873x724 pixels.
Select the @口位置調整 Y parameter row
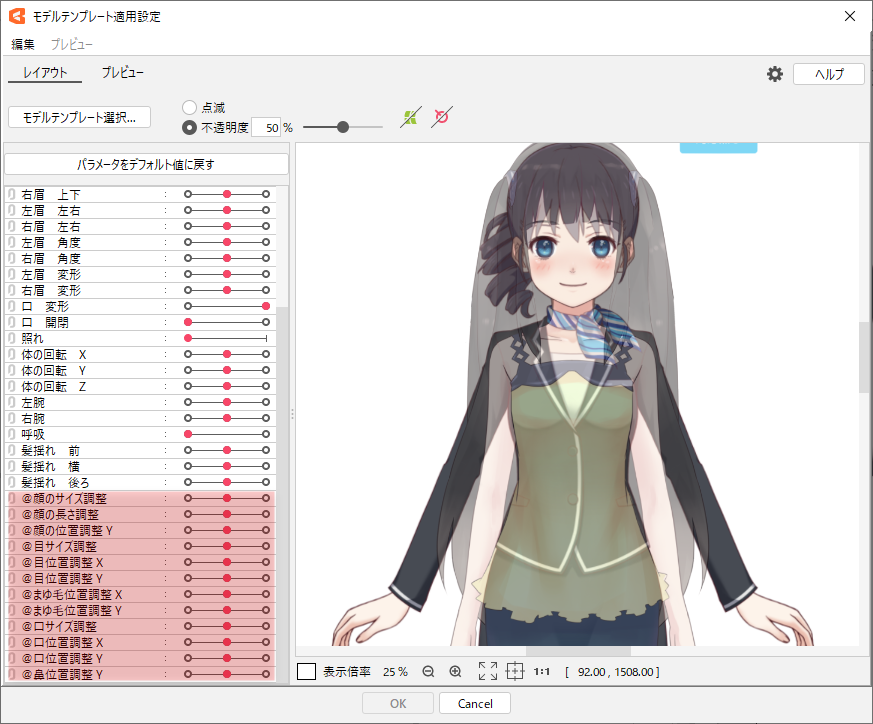tap(140, 658)
